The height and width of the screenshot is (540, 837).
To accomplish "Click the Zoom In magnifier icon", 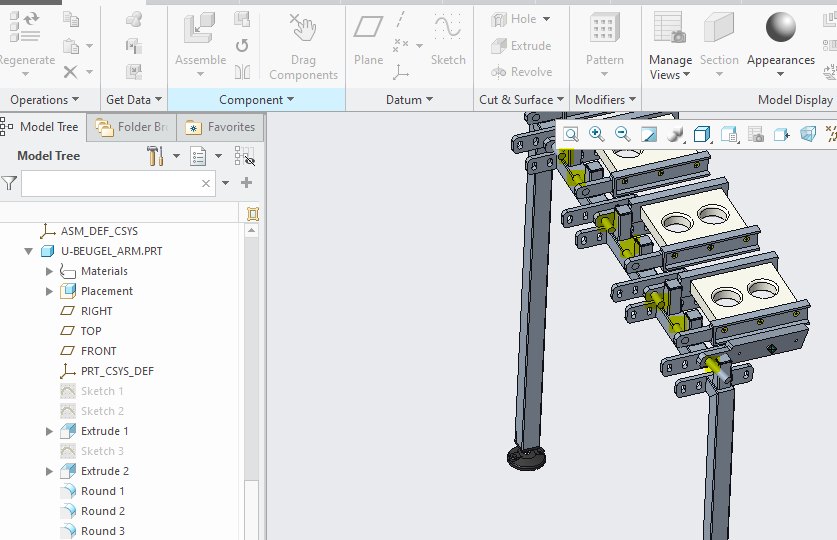I will (x=596, y=134).
